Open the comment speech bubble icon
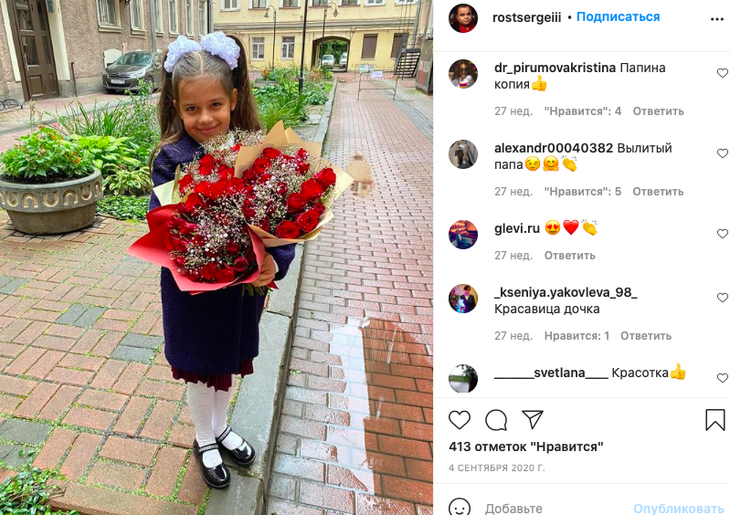This screenshot has width=730, height=515. tap(496, 420)
